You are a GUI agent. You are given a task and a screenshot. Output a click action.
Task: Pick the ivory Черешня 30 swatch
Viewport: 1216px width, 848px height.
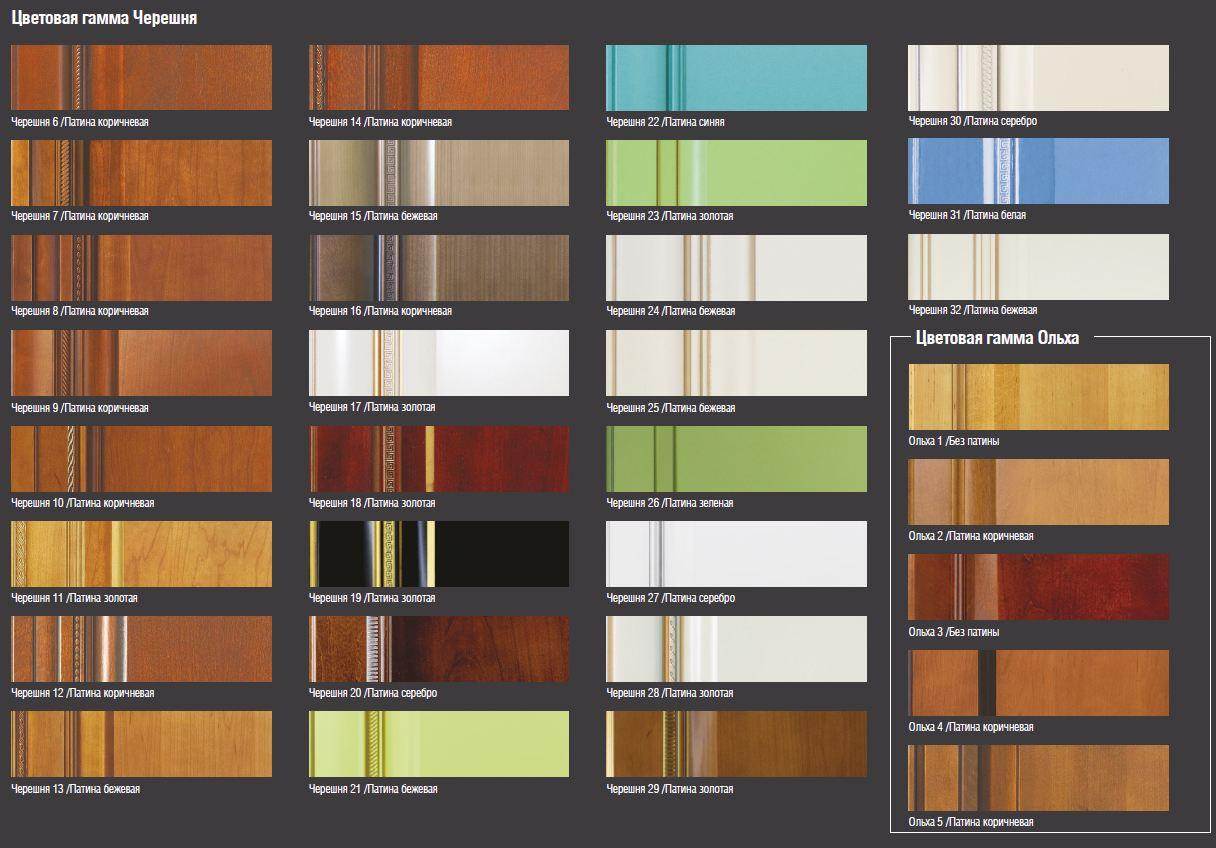(1038, 77)
